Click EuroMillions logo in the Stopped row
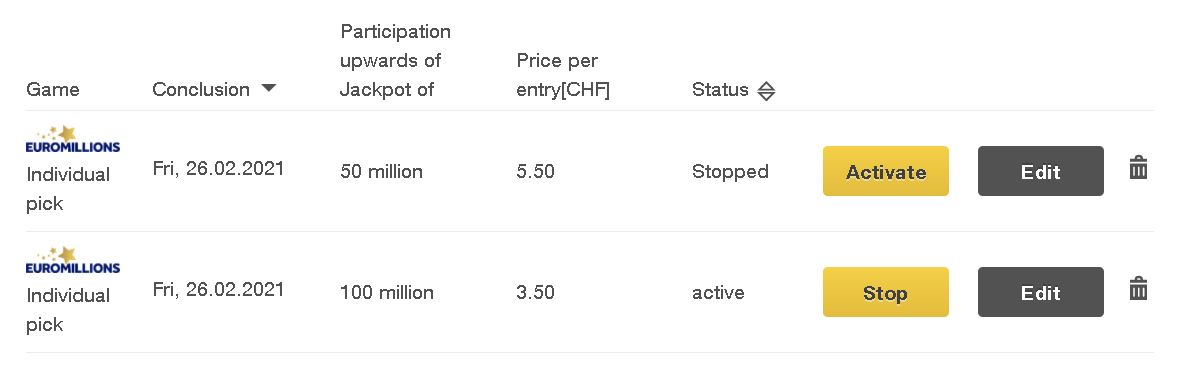Image resolution: width=1181 pixels, height=370 pixels. click(72, 139)
